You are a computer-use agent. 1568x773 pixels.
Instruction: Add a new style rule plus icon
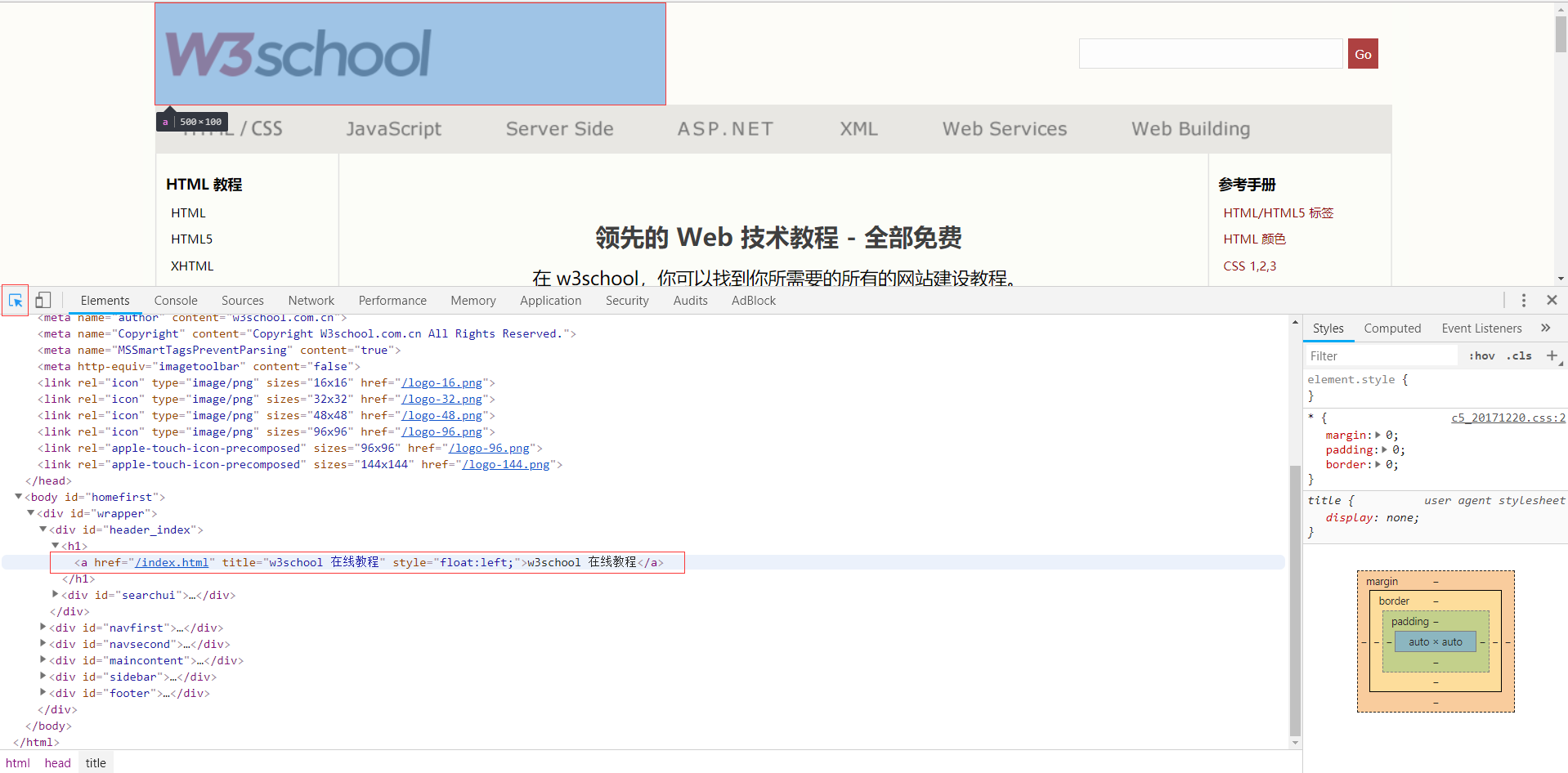[1552, 355]
